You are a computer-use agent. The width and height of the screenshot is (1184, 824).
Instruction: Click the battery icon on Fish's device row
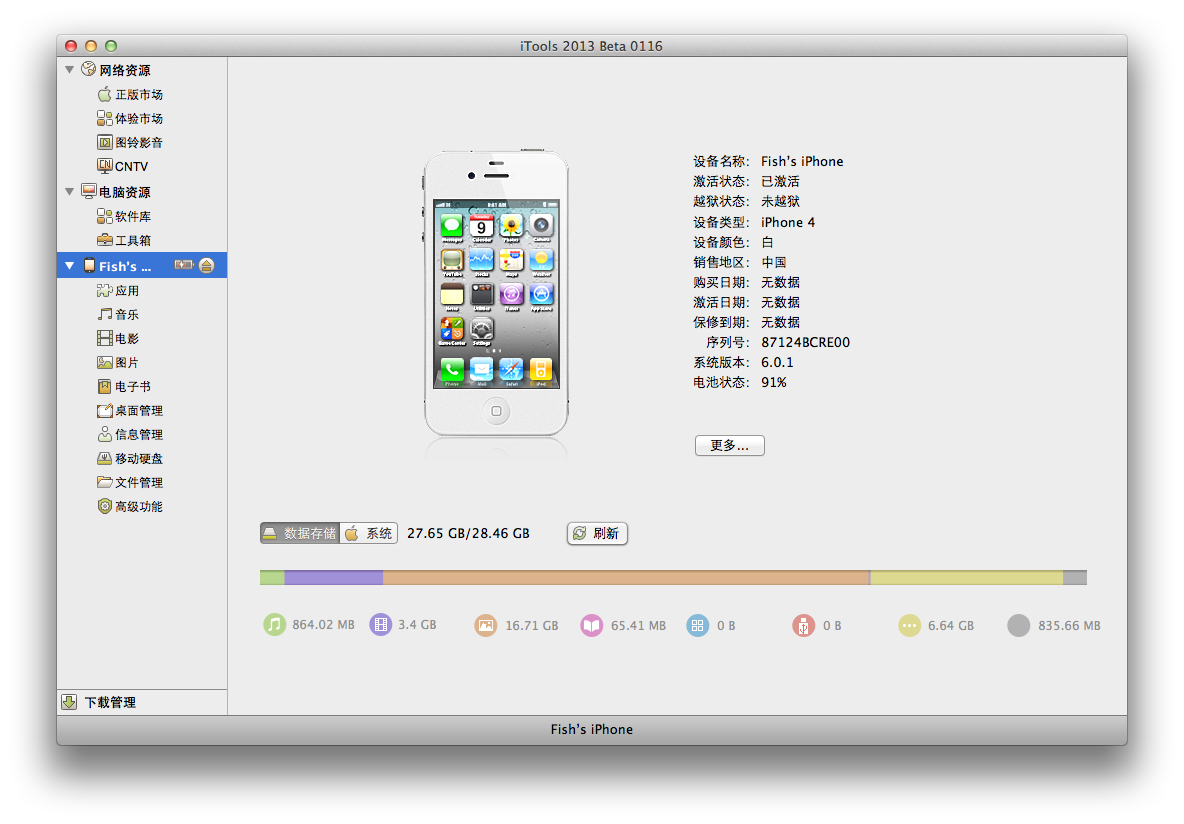(183, 265)
